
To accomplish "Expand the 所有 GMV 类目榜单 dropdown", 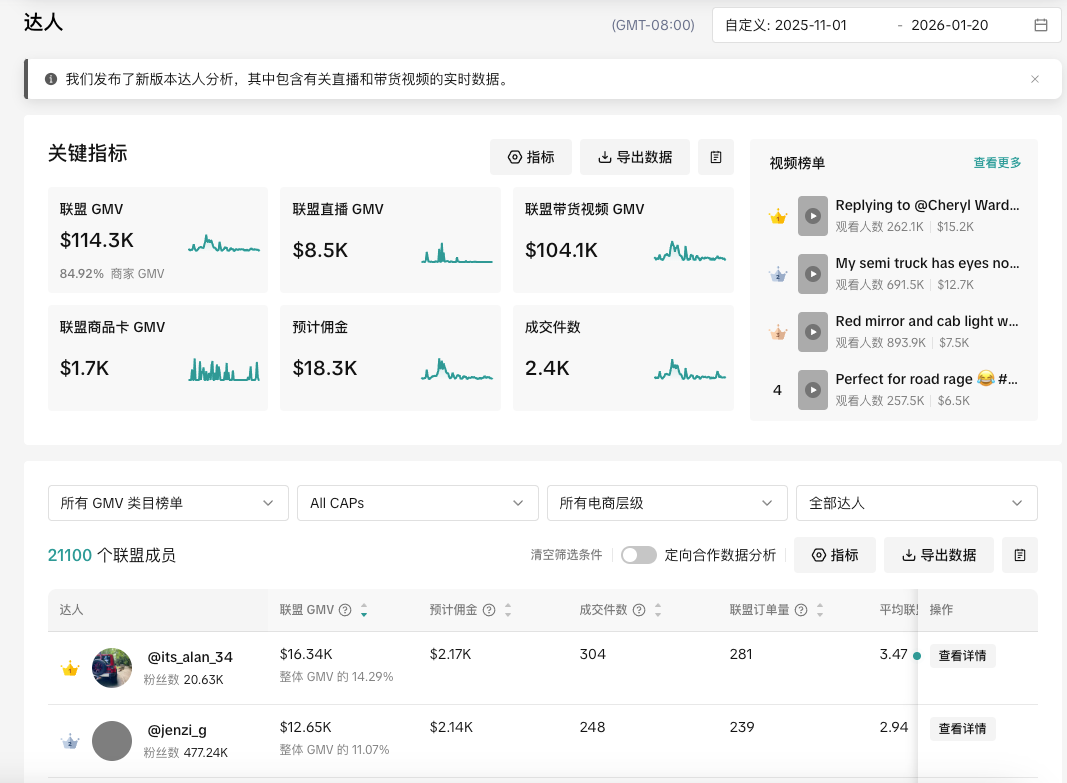I will tap(168, 503).
